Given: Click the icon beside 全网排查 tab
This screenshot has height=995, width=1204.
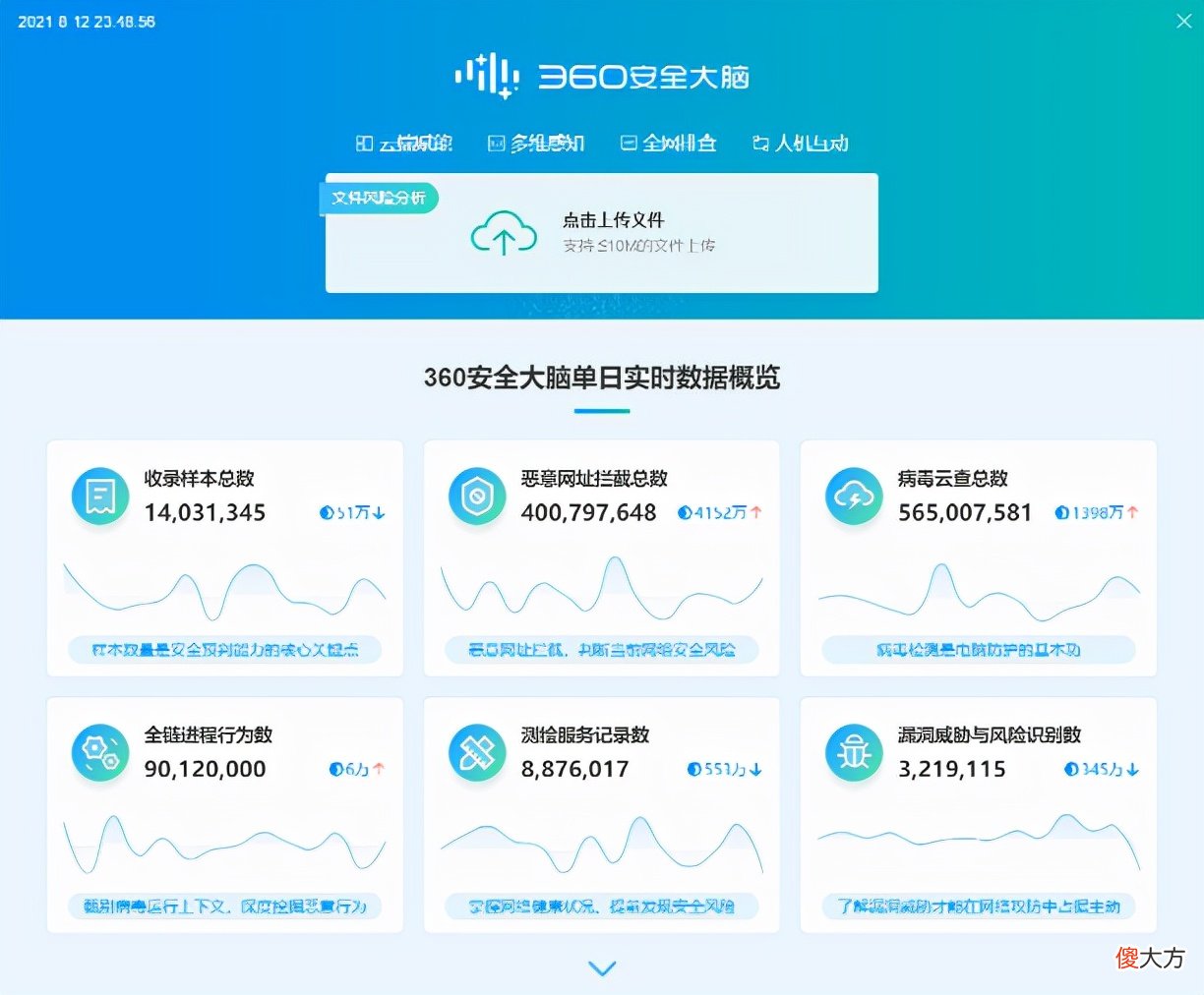Looking at the screenshot, I should coord(629,144).
